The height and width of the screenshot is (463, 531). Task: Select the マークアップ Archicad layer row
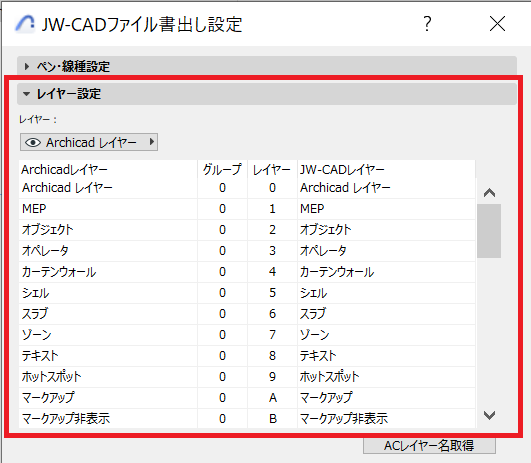(x=108, y=398)
